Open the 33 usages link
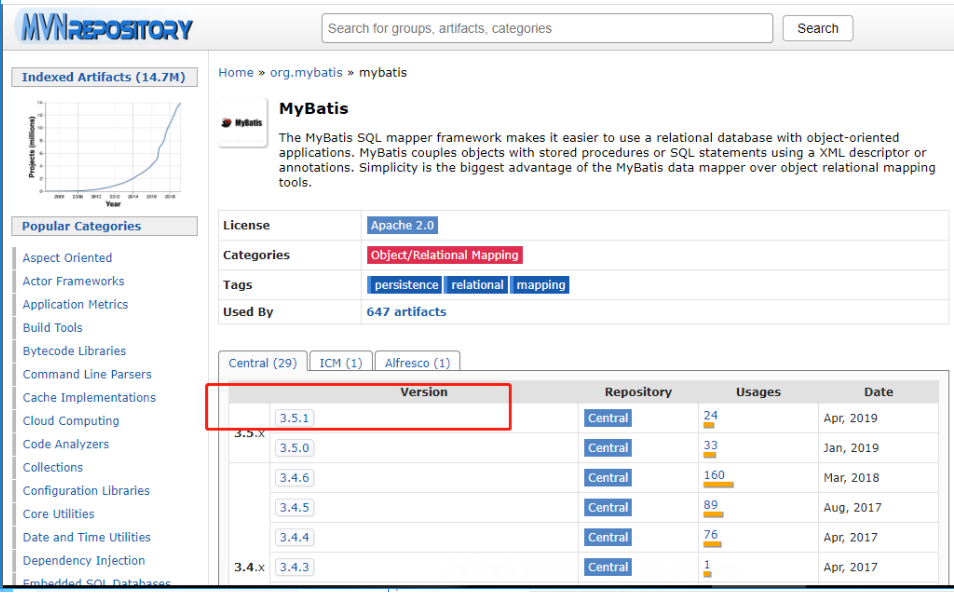 pos(710,445)
